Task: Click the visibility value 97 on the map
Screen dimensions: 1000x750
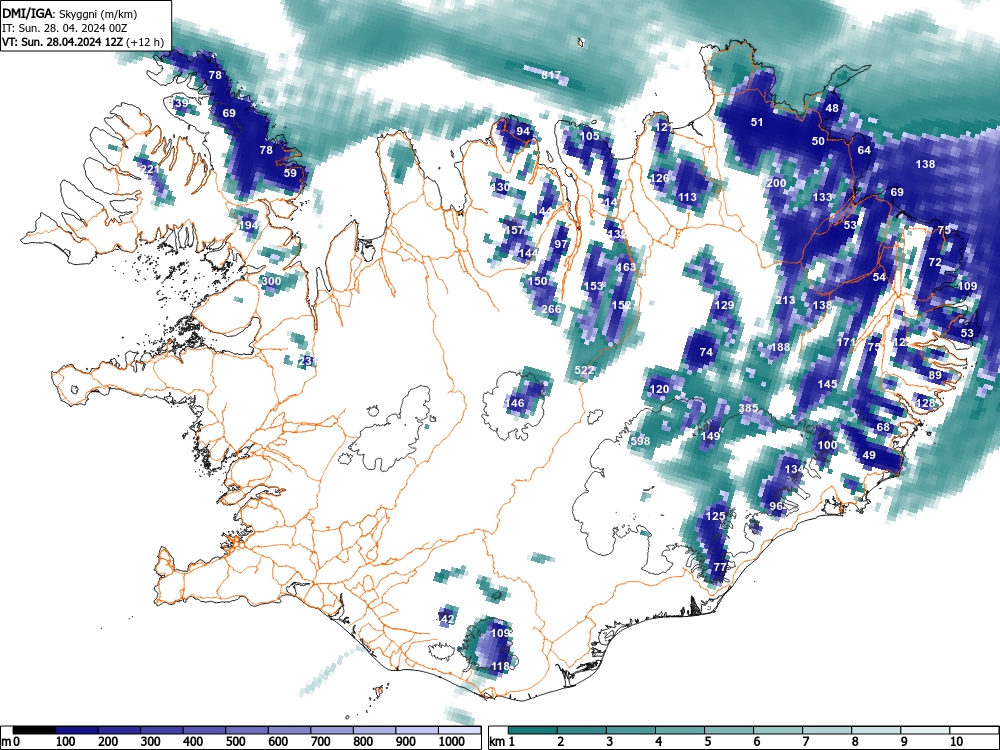Action: pyautogui.click(x=561, y=244)
